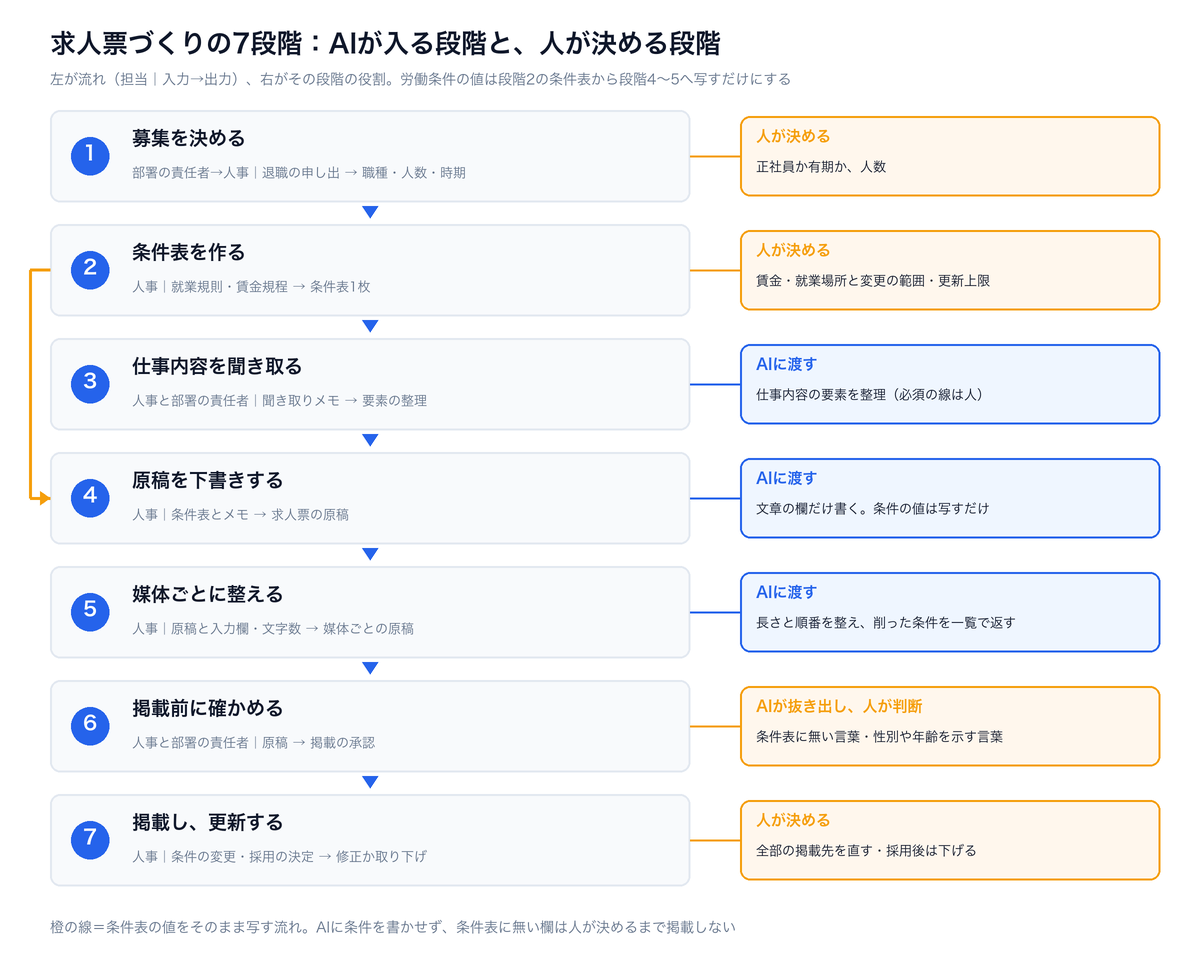Screen dimensions: 1200x960
Task: Click the subtitle starting 左が流れ
Action: pyautogui.click(x=420, y=79)
